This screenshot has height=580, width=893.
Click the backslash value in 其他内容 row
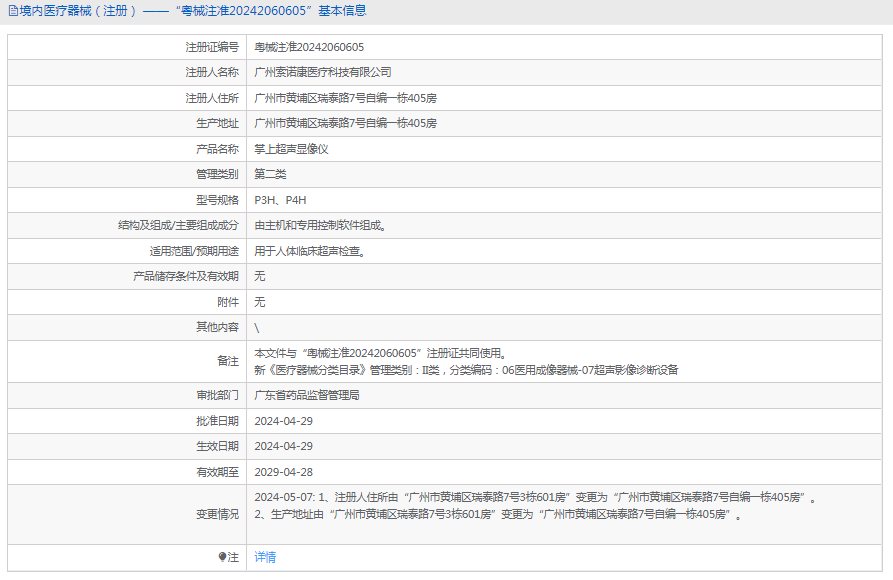[x=257, y=328]
